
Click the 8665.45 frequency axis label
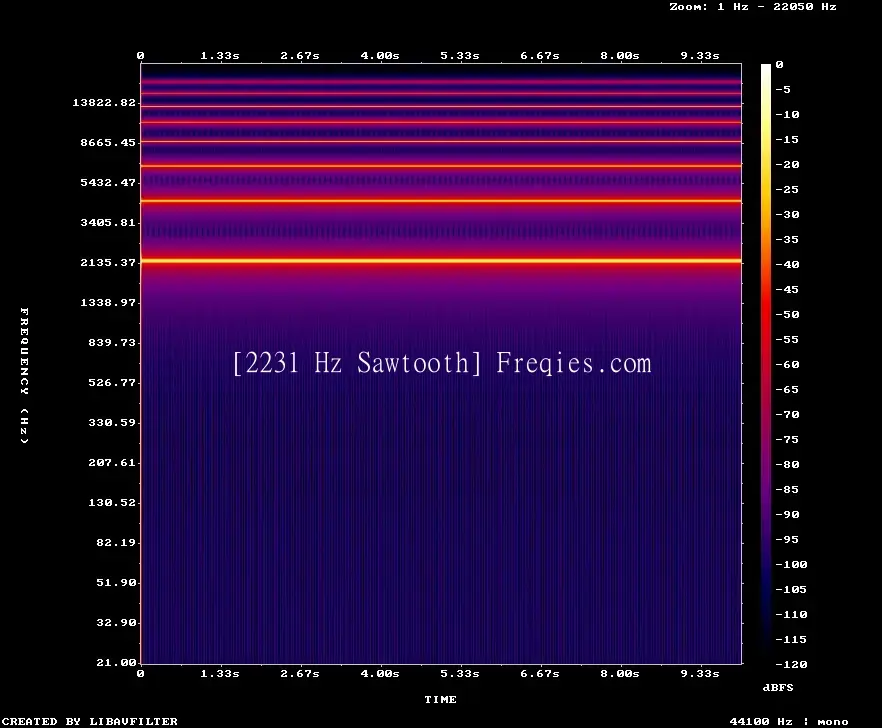click(x=108, y=142)
